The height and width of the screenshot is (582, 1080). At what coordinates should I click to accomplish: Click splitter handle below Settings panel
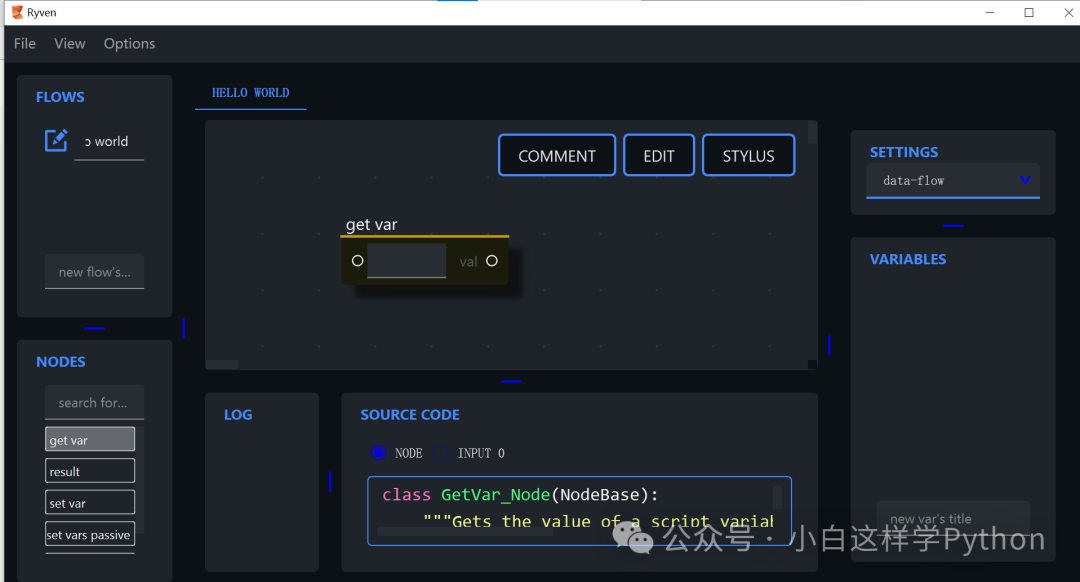click(953, 225)
